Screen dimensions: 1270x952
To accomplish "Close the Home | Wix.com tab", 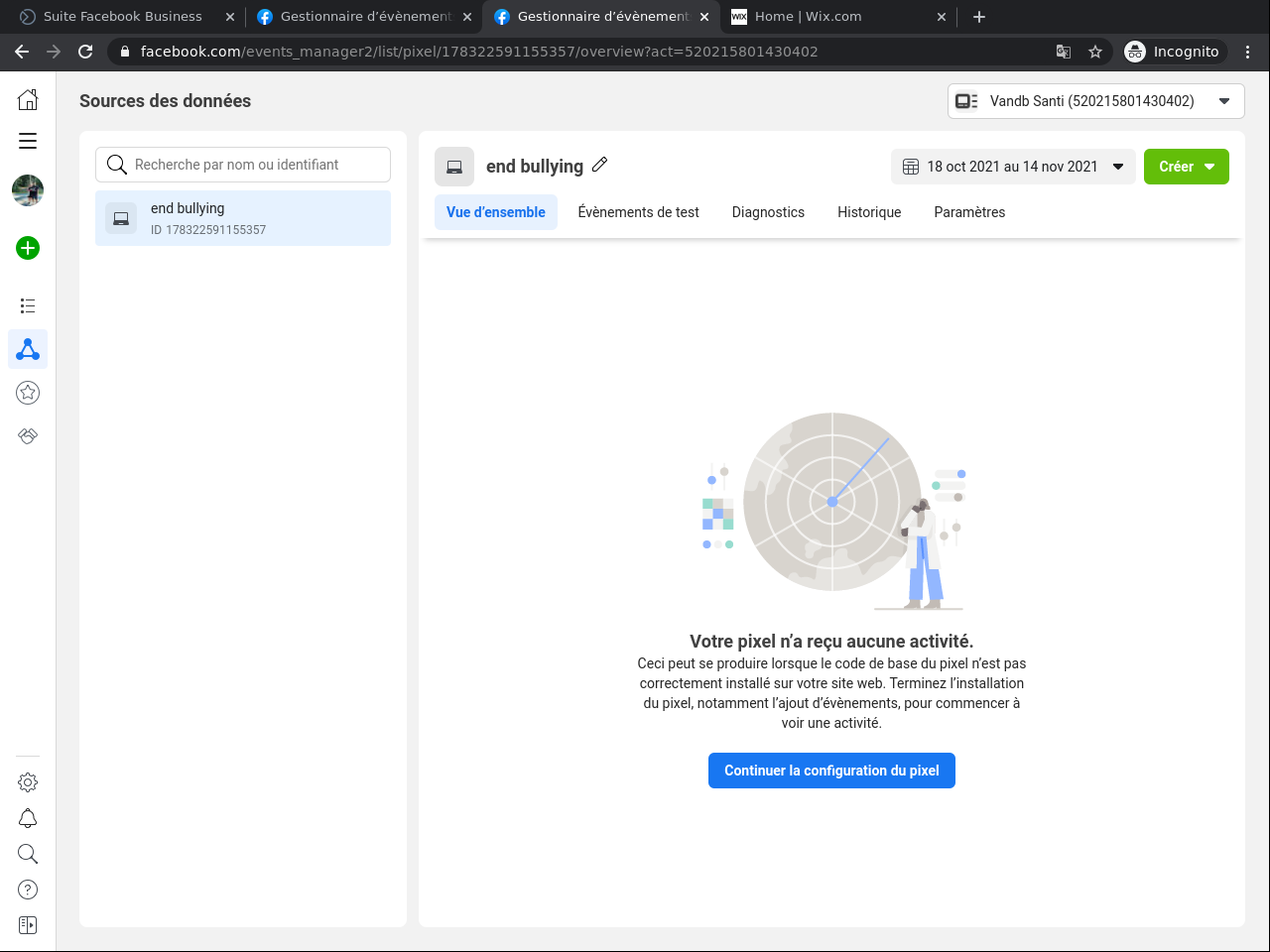I will (942, 17).
